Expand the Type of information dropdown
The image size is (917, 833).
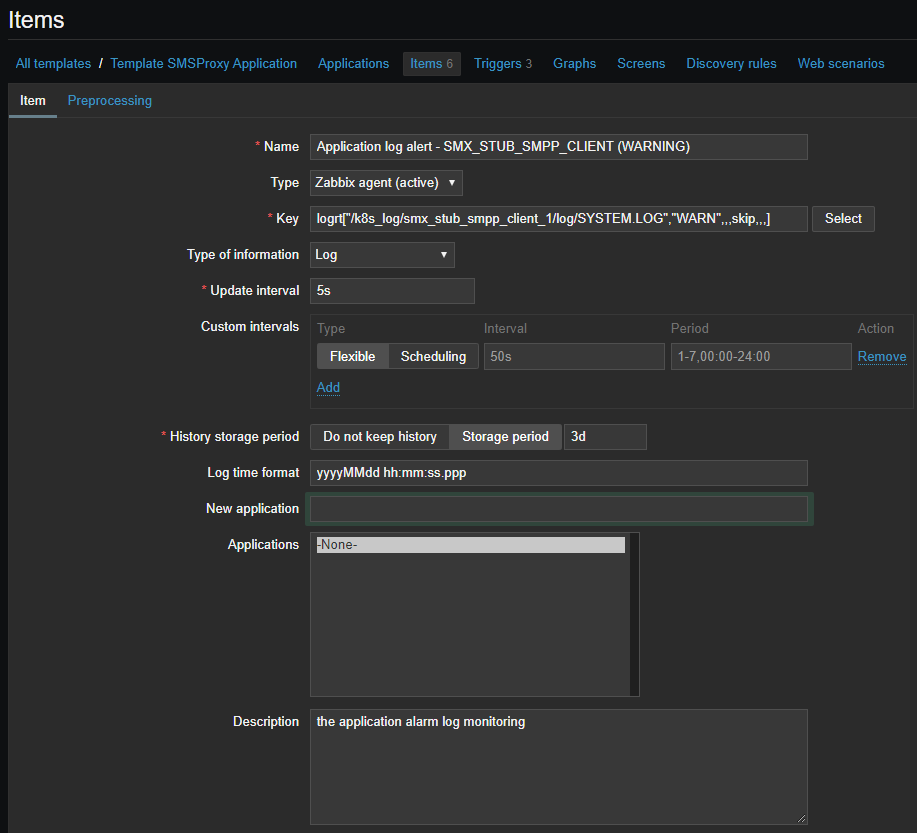(x=382, y=255)
